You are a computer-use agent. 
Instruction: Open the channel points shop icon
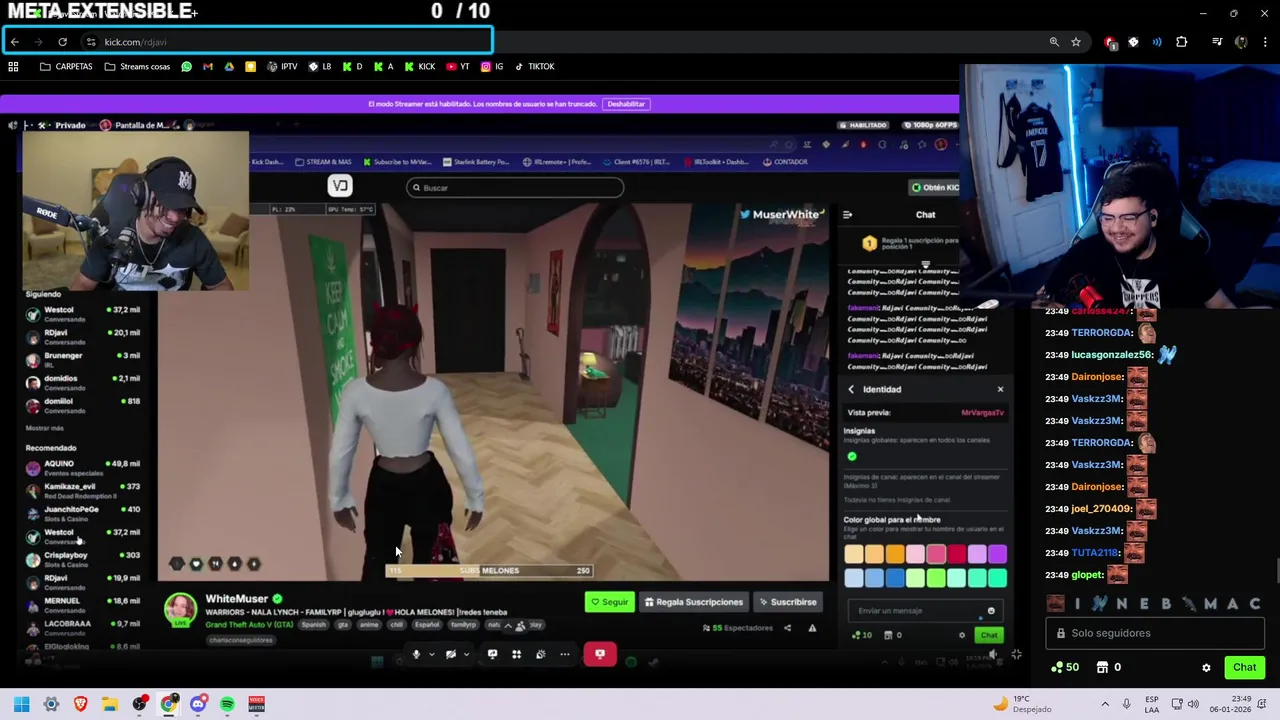click(x=1103, y=667)
